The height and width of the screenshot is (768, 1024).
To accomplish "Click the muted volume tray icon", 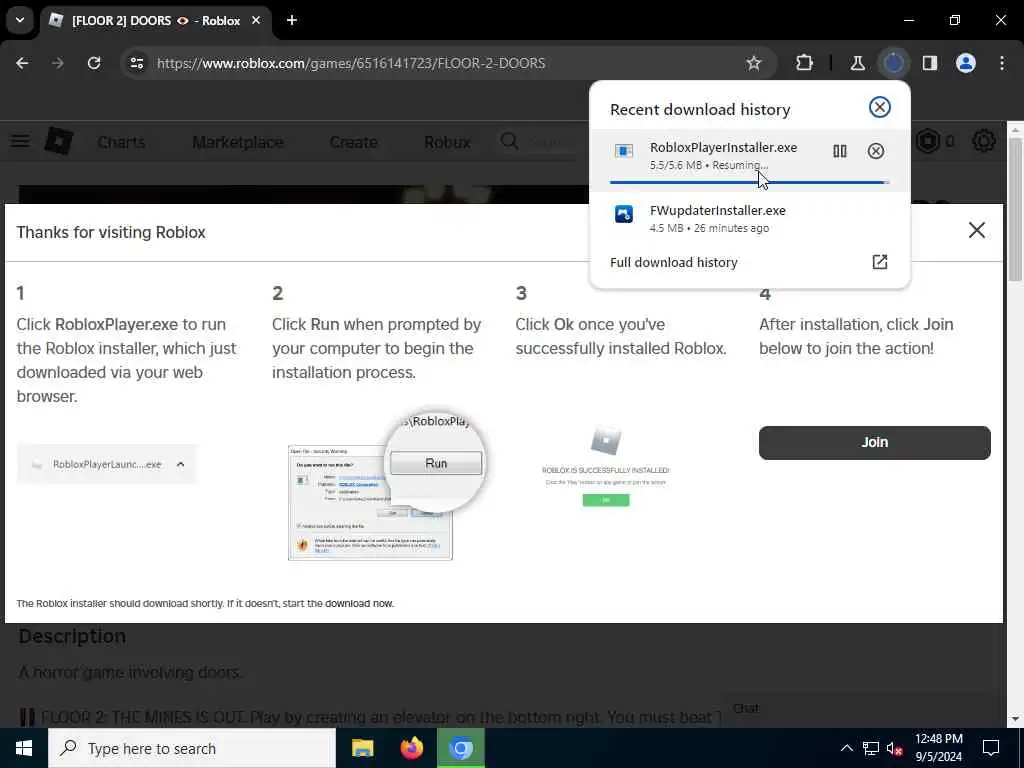I will [x=895, y=748].
